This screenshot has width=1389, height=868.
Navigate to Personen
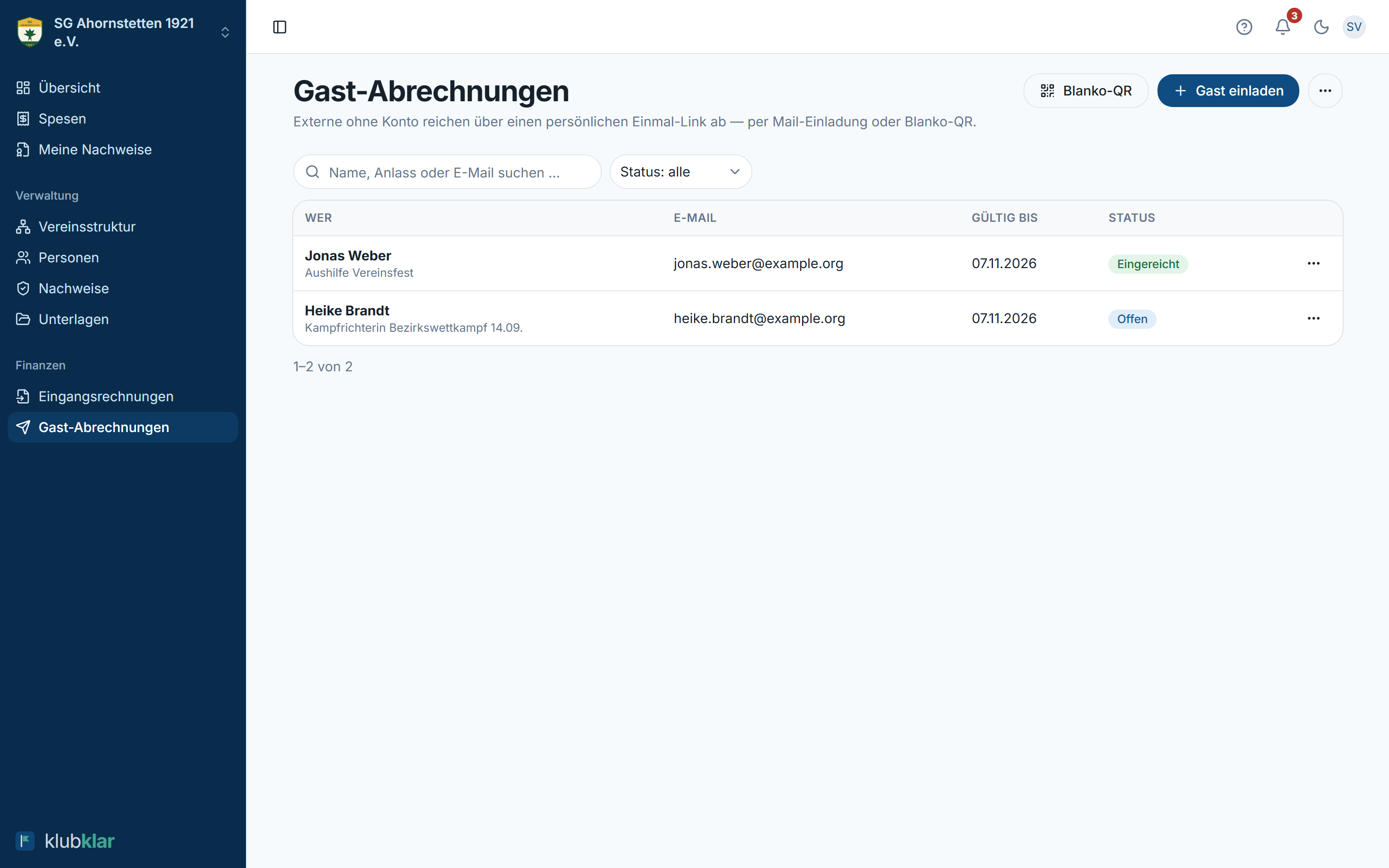pos(123,258)
